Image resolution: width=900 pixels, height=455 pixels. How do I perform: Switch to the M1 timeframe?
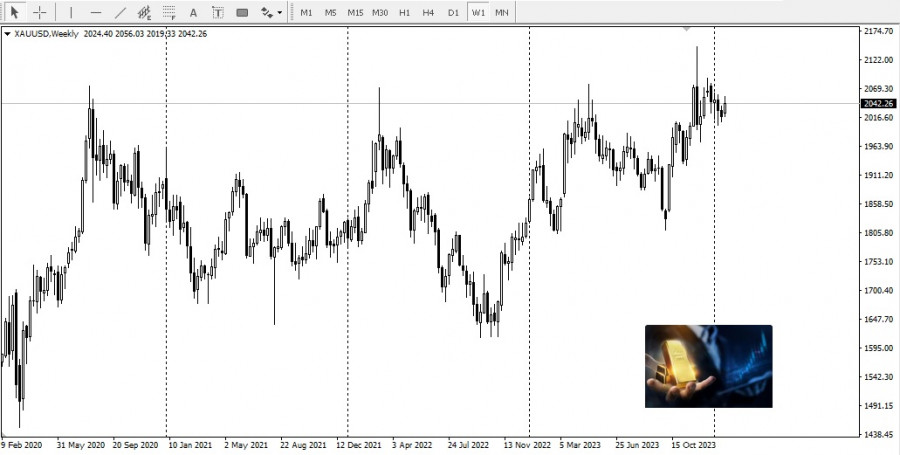307,12
